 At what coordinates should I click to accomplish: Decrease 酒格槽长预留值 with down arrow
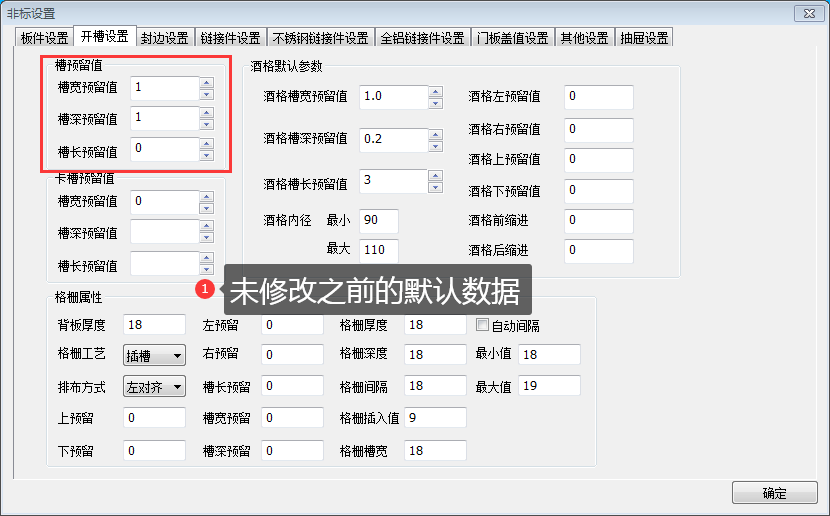[x=436, y=187]
